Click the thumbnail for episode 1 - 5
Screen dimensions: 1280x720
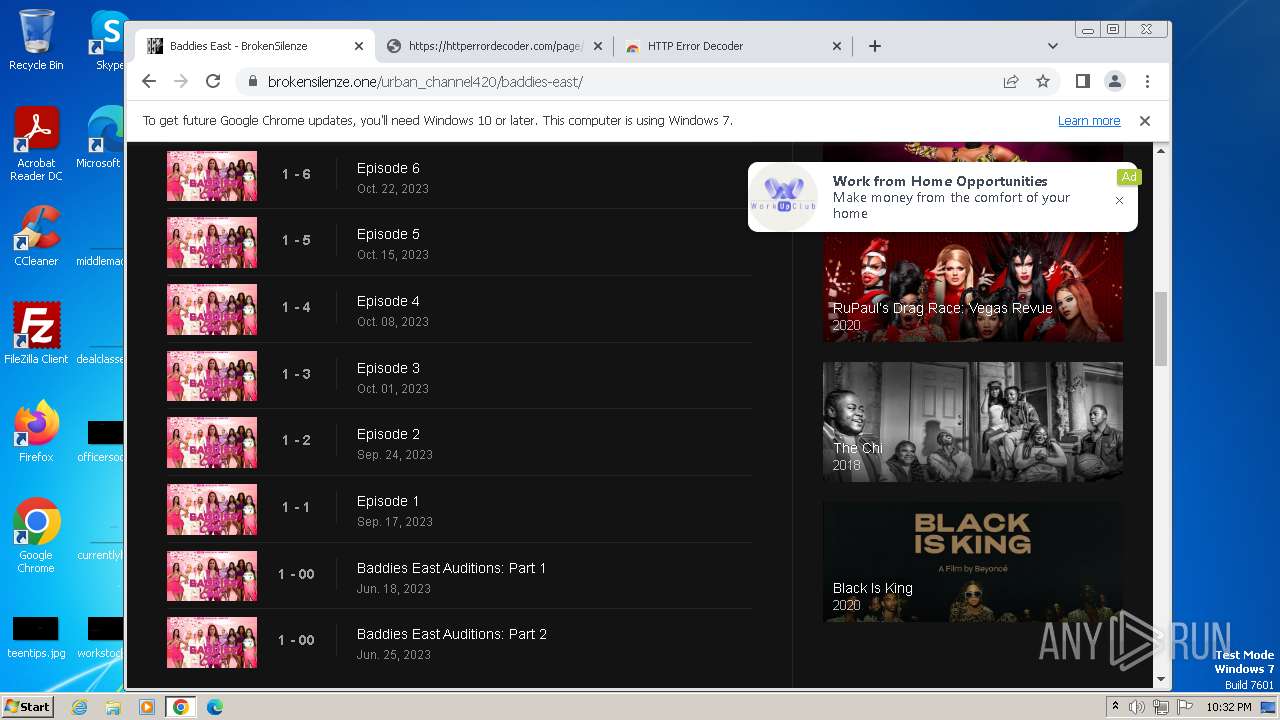pos(212,242)
